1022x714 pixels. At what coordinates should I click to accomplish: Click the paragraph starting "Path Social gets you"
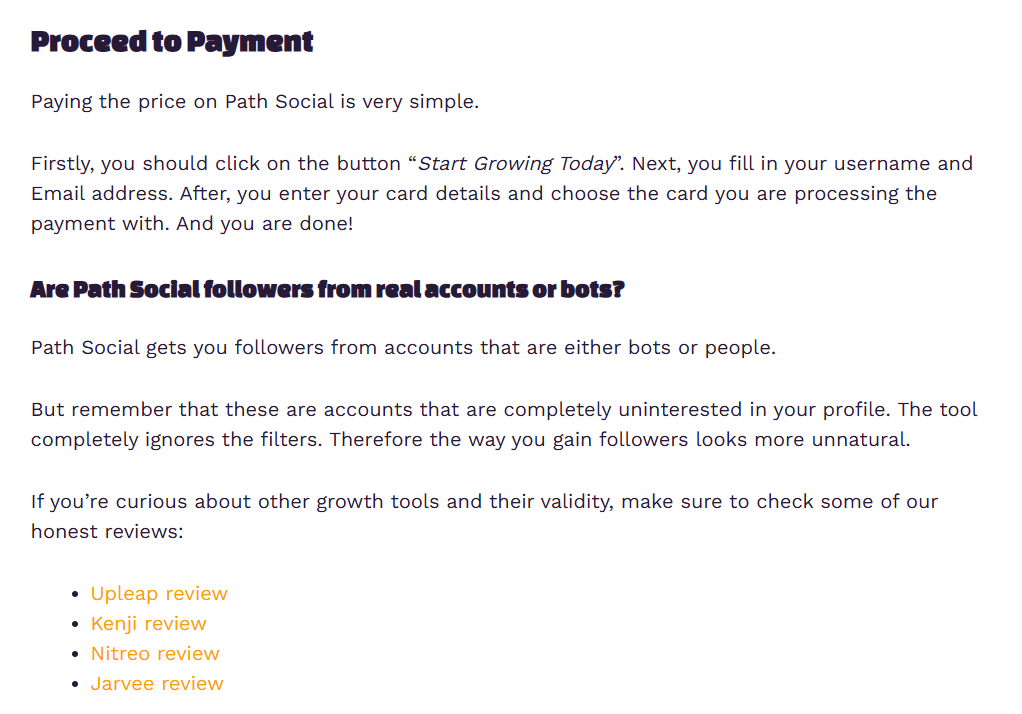pyautogui.click(x=403, y=348)
